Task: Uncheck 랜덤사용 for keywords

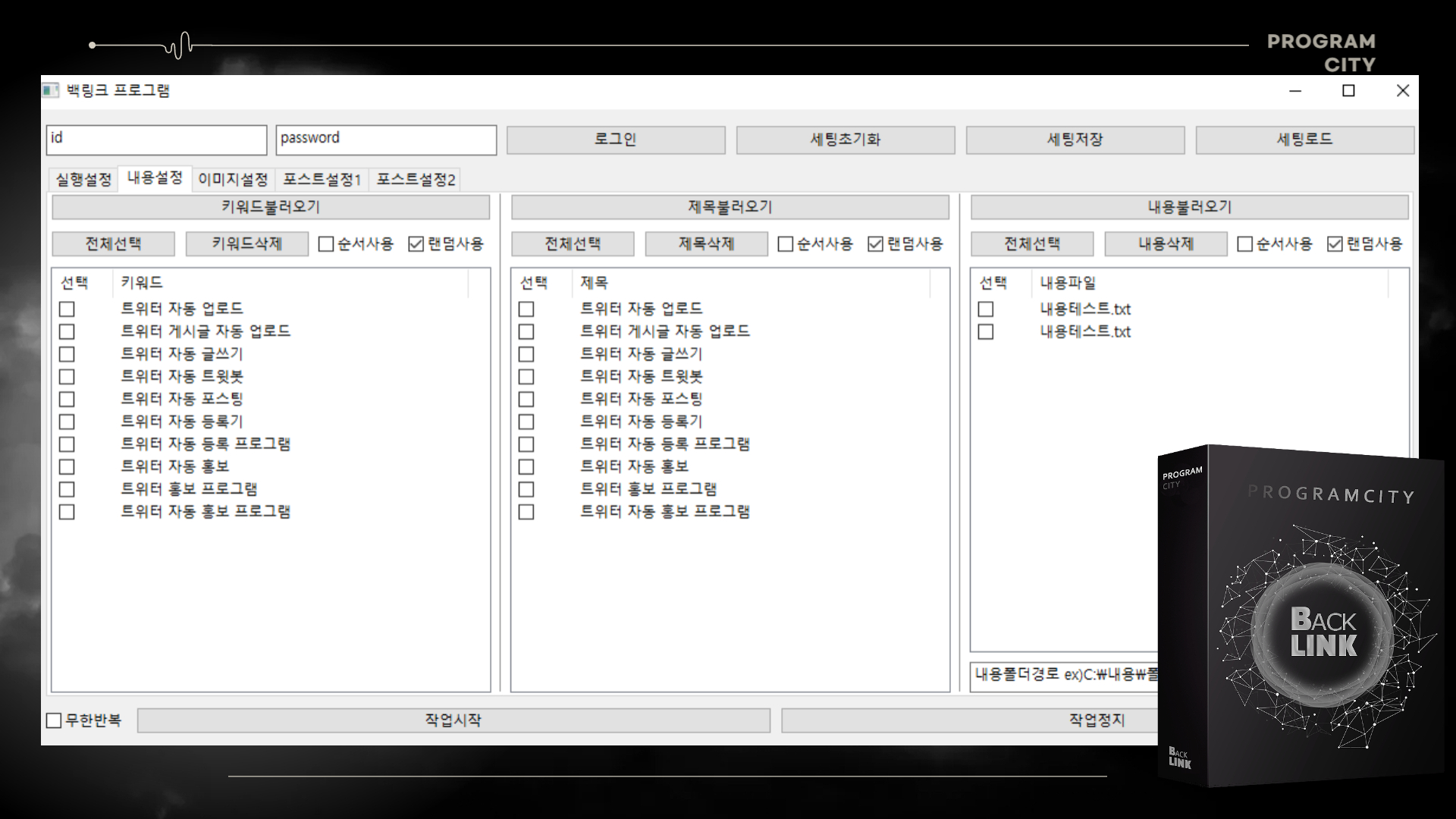Action: 416,244
